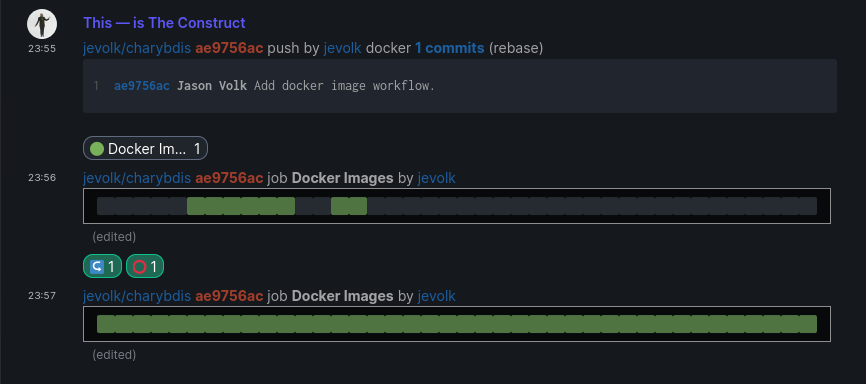This screenshot has height=384, width=866.
Task: Open red ae9756ac hash in push message
Action: [x=229, y=49]
